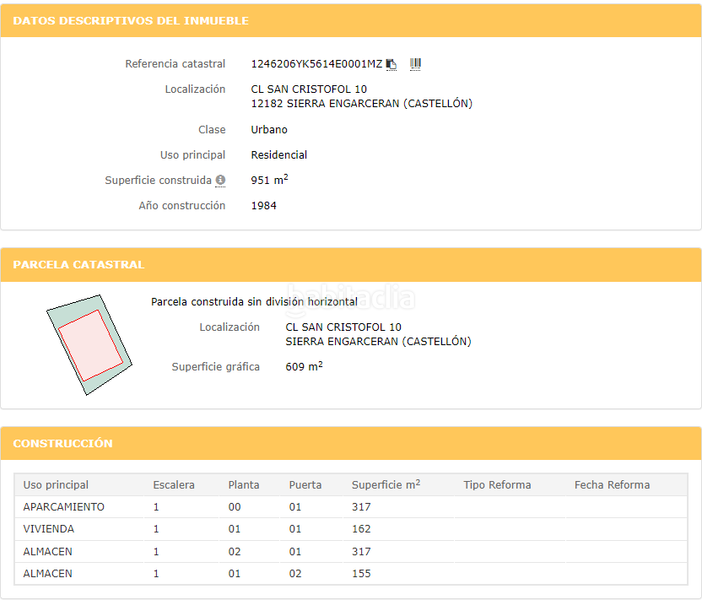Viewport: 702px width, 600px height.
Task: Select the APARCAMIENTO table row
Action: point(64,507)
